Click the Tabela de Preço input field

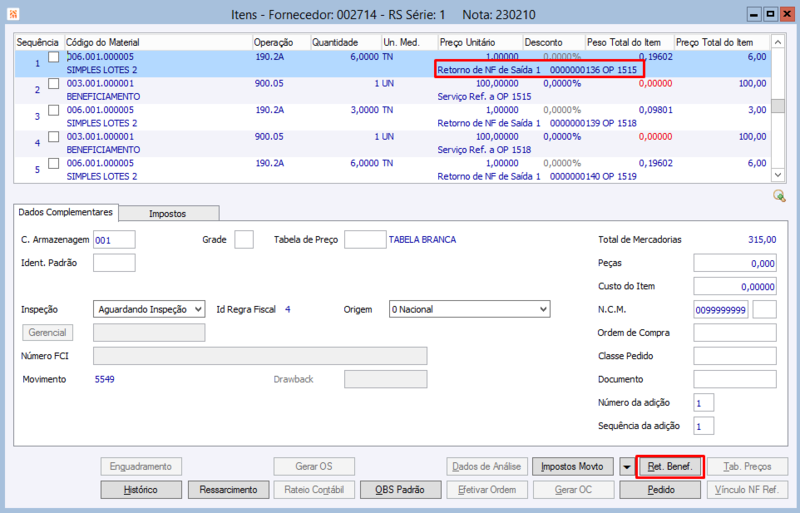(x=365, y=239)
